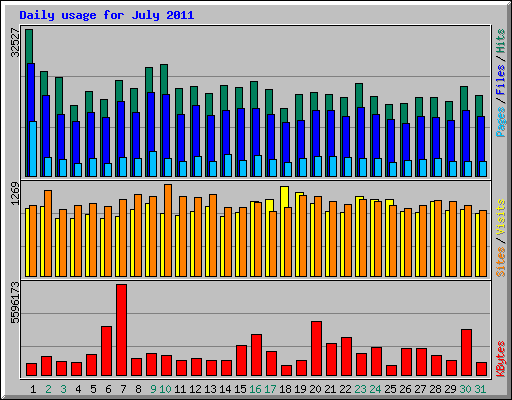Click the red KBytes bar for day 16
The width and height of the screenshot is (512, 400).
coord(257,355)
